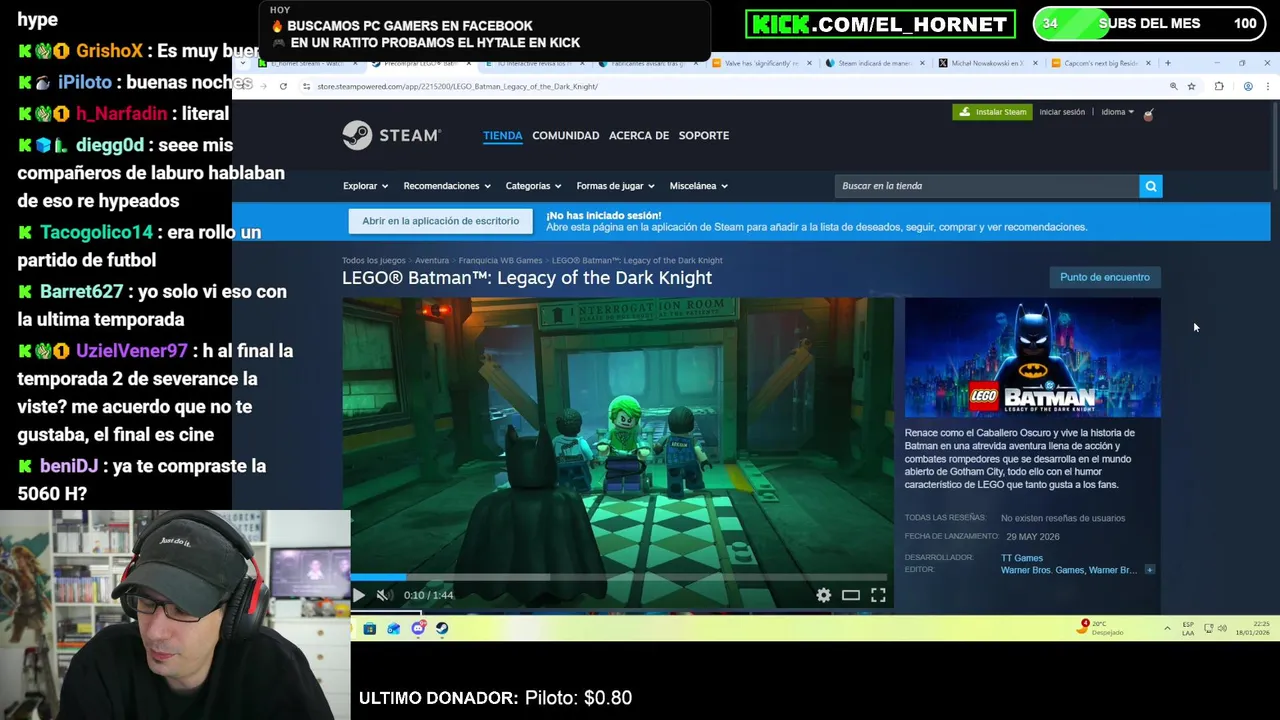Expand the Recomendaciones dropdown menu

(x=447, y=186)
